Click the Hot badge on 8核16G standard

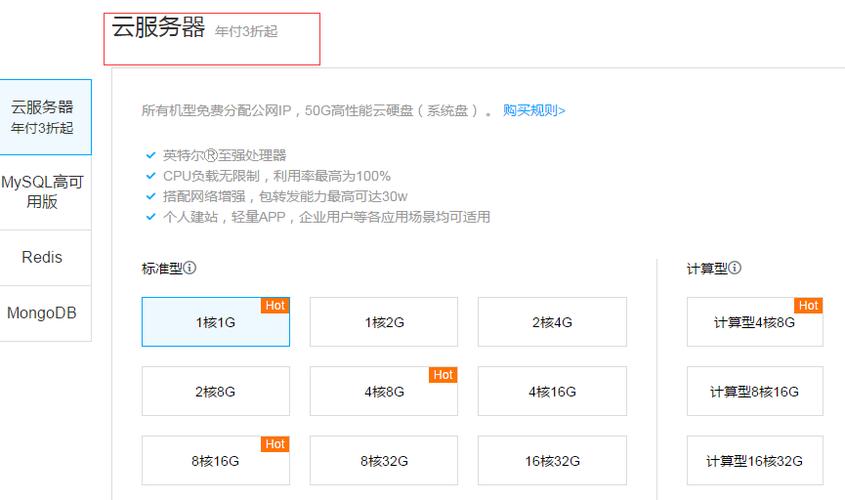pos(275,444)
